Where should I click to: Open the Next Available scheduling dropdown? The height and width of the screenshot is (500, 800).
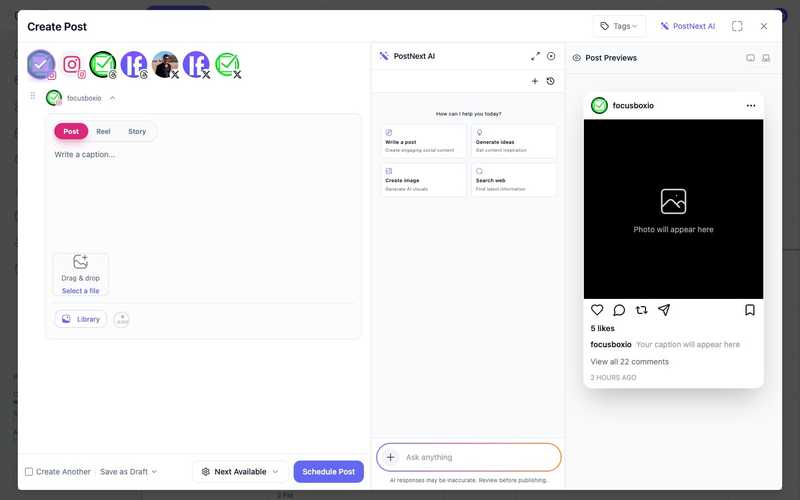click(x=240, y=472)
